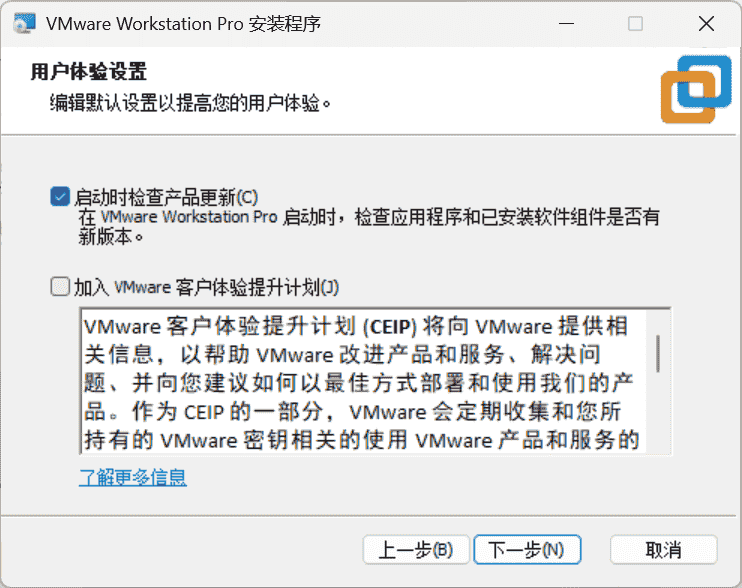The image size is (742, 588).
Task: Click the 编辑默认设置以提高您的用户体验 subtitle
Action: point(190,103)
